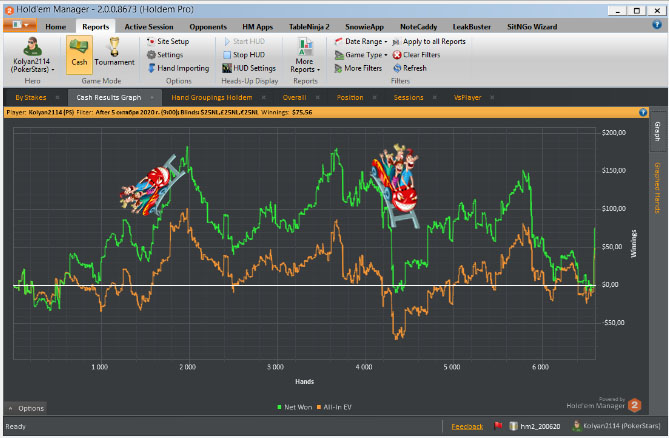Open SitNGo Wizard tab
This screenshot has width=669, height=438.
pyautogui.click(x=532, y=26)
